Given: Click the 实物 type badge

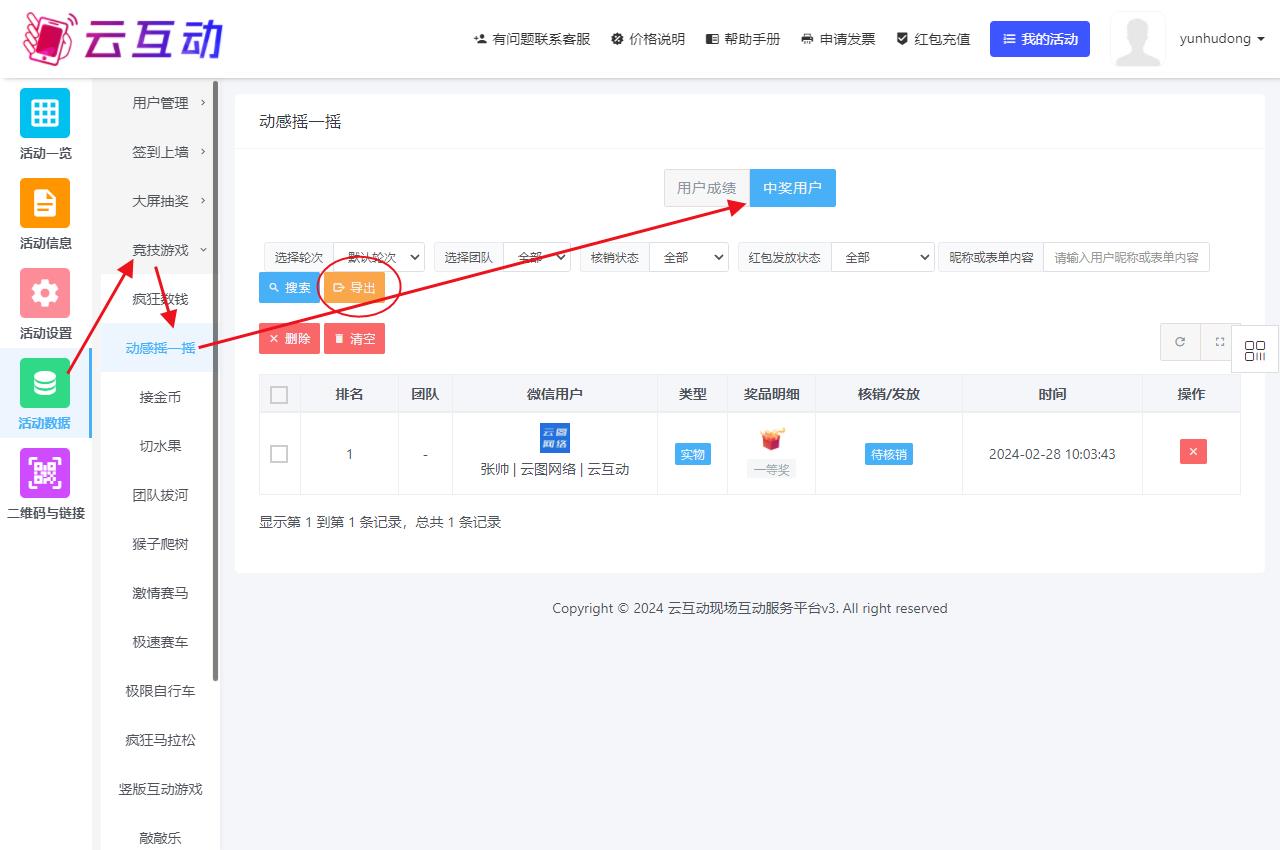Looking at the screenshot, I should click(x=693, y=454).
